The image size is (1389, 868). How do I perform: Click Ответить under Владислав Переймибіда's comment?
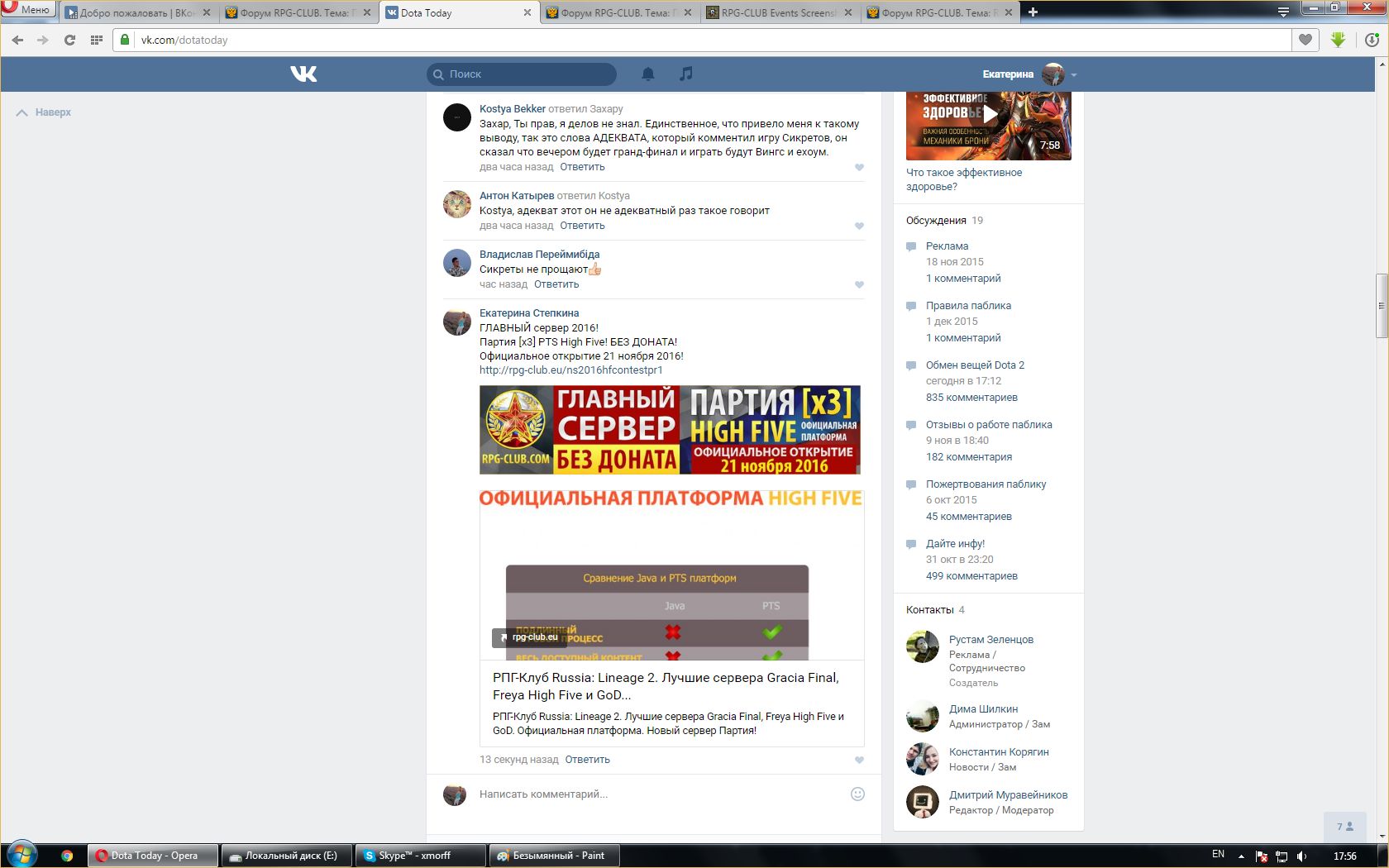point(556,284)
